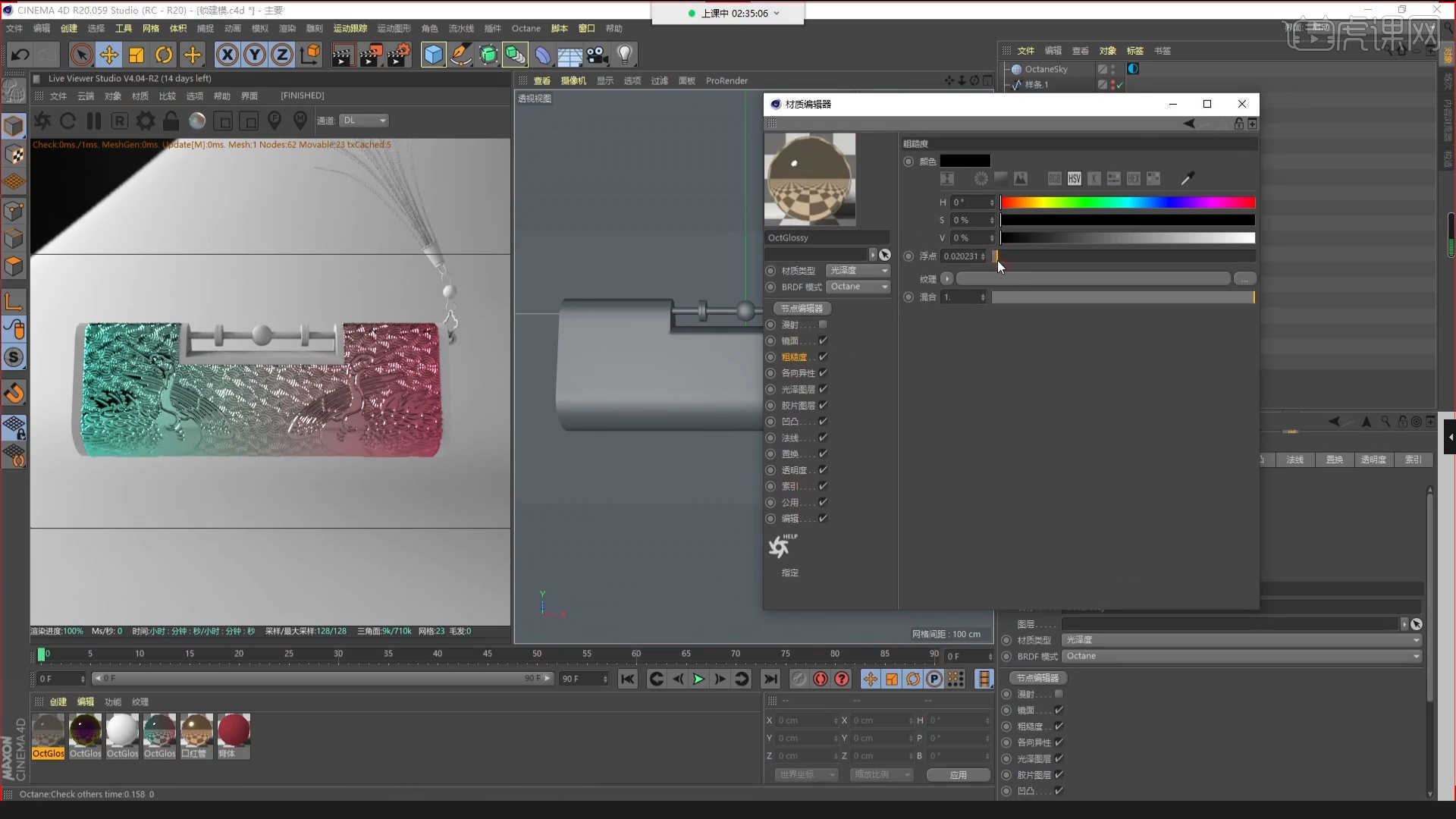The width and height of the screenshot is (1456, 819).
Task: Switch color picker to HSV mode
Action: point(1074,178)
